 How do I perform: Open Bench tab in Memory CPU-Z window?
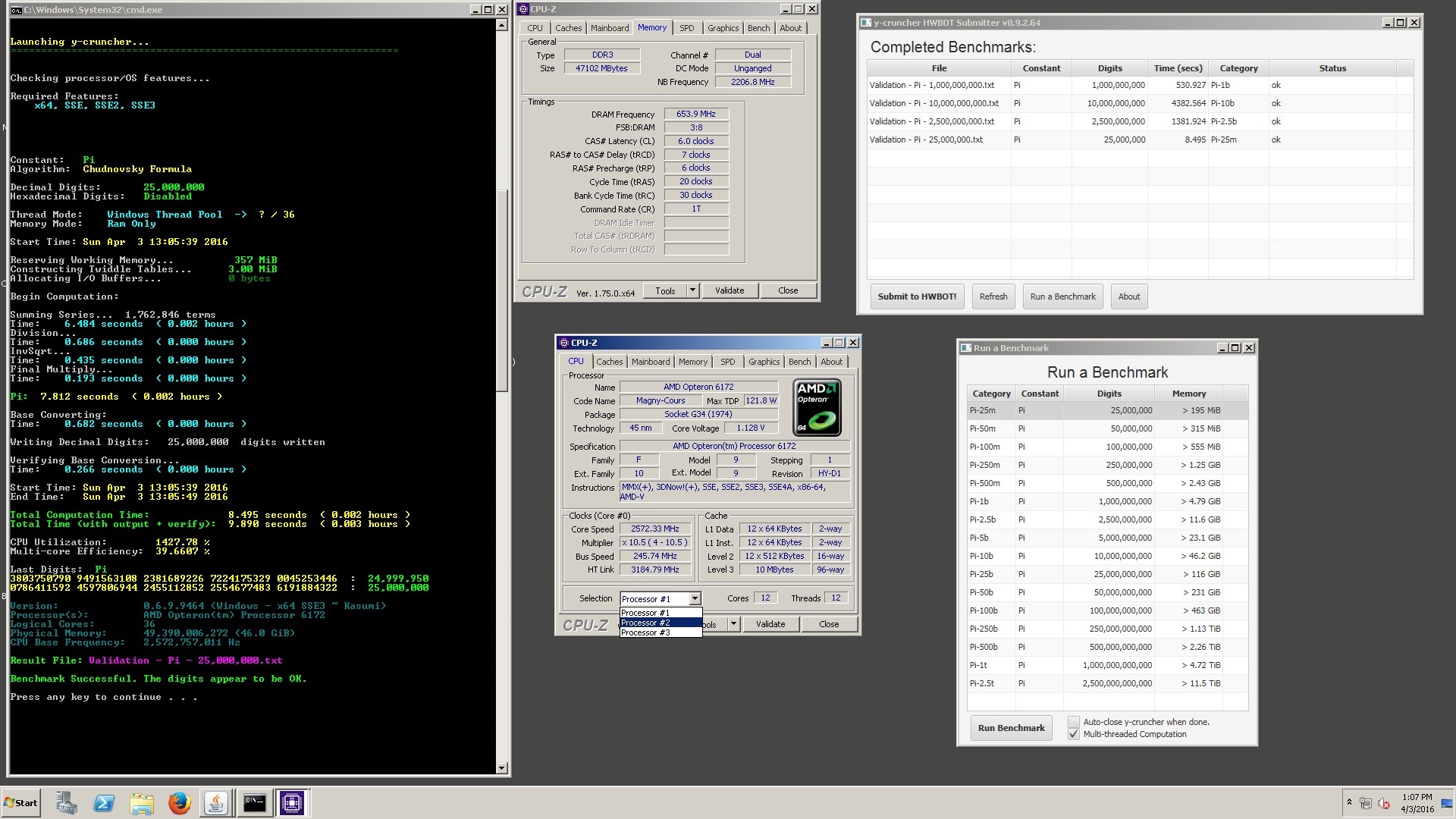(x=758, y=28)
